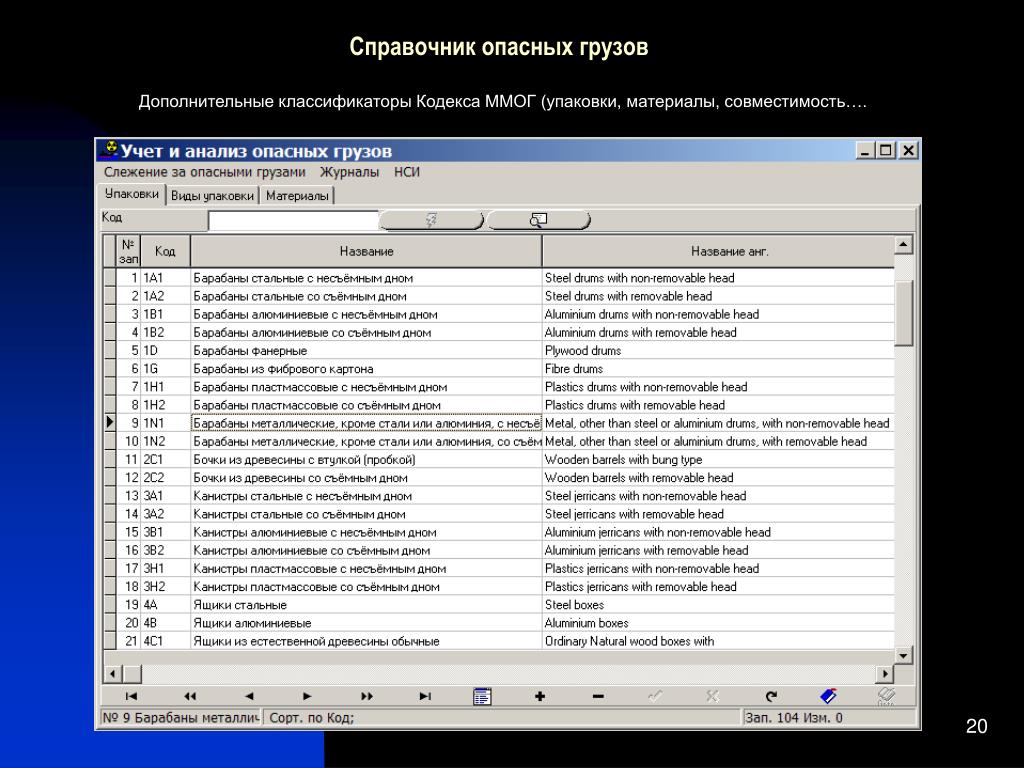Select cell Steel jerricans with removable head
Image resolution: width=1024 pixels, height=768 pixels.
point(718,514)
